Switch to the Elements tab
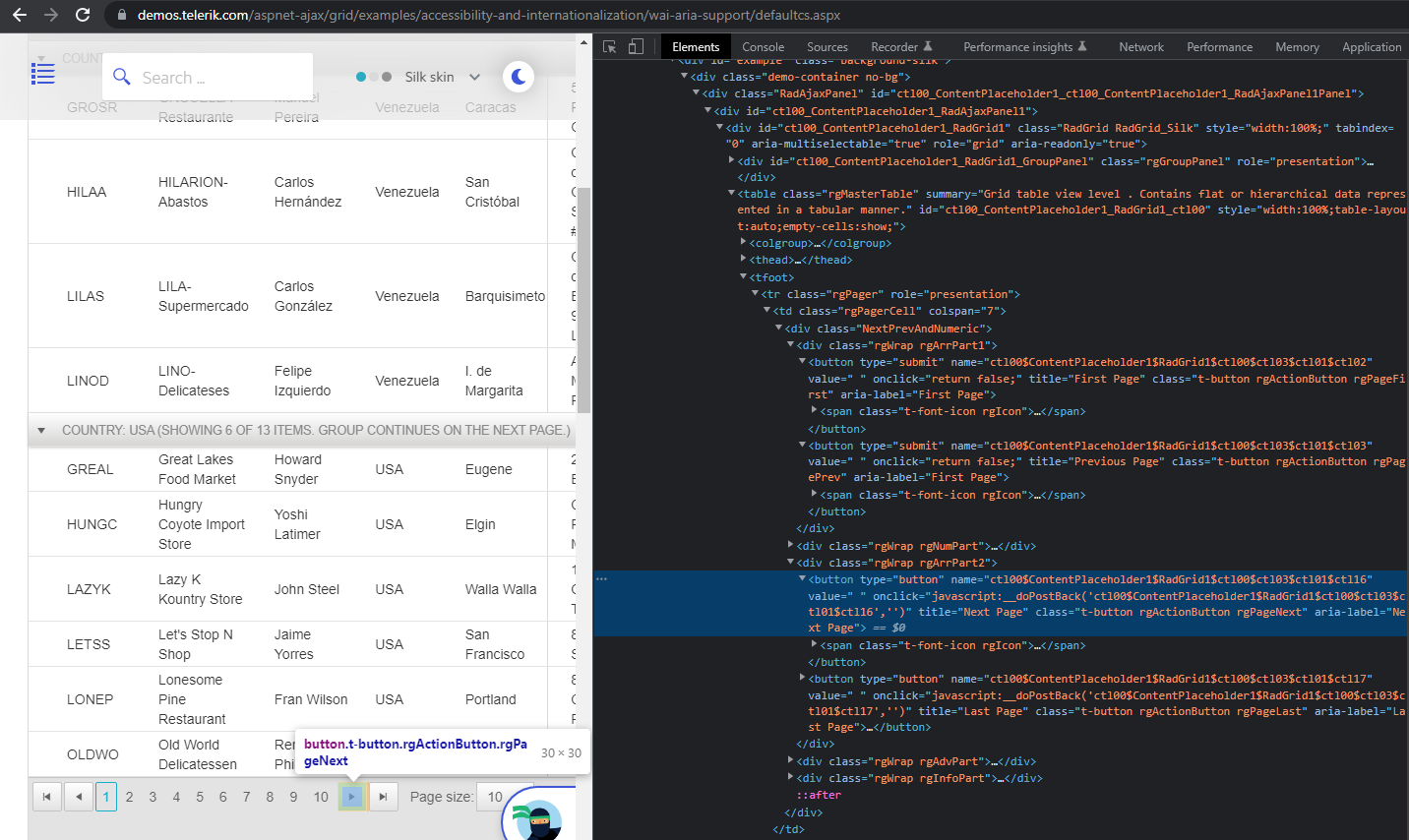1409x840 pixels. 696,47
